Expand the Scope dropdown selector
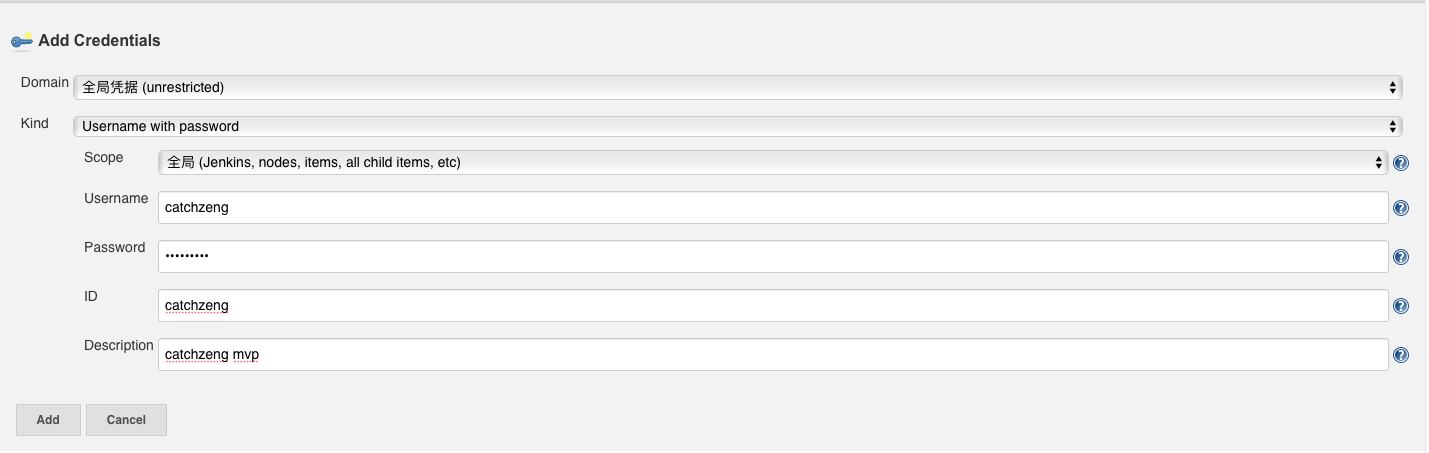This screenshot has width=1429, height=453. [773, 162]
